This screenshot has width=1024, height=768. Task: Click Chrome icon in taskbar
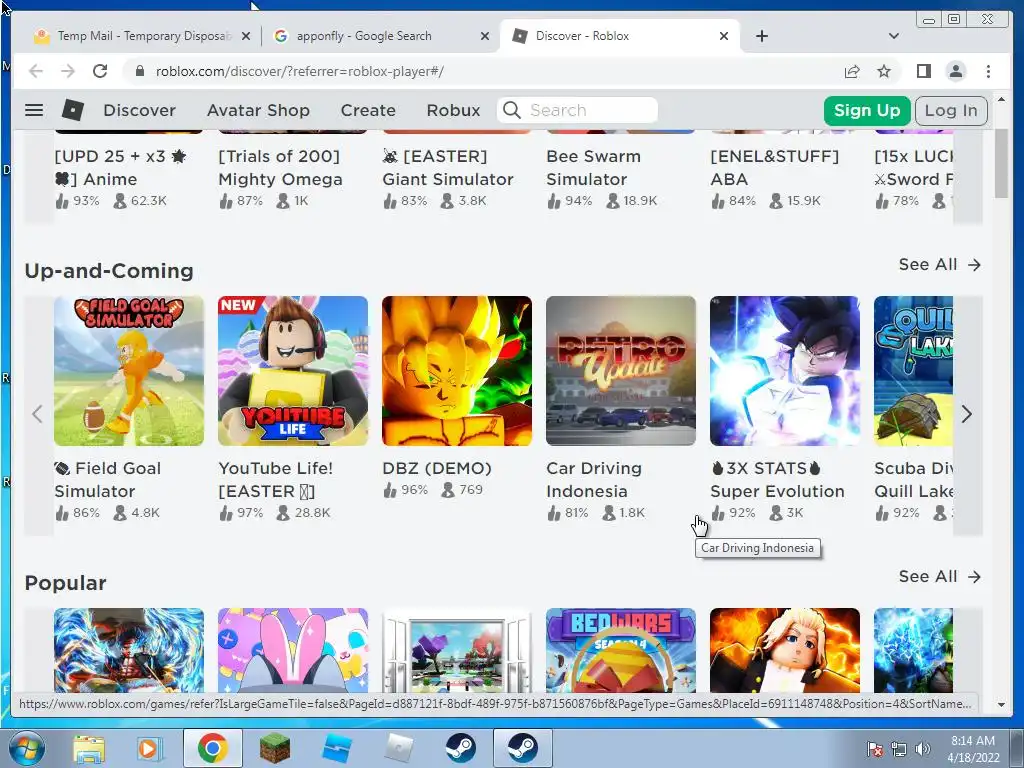[212, 748]
